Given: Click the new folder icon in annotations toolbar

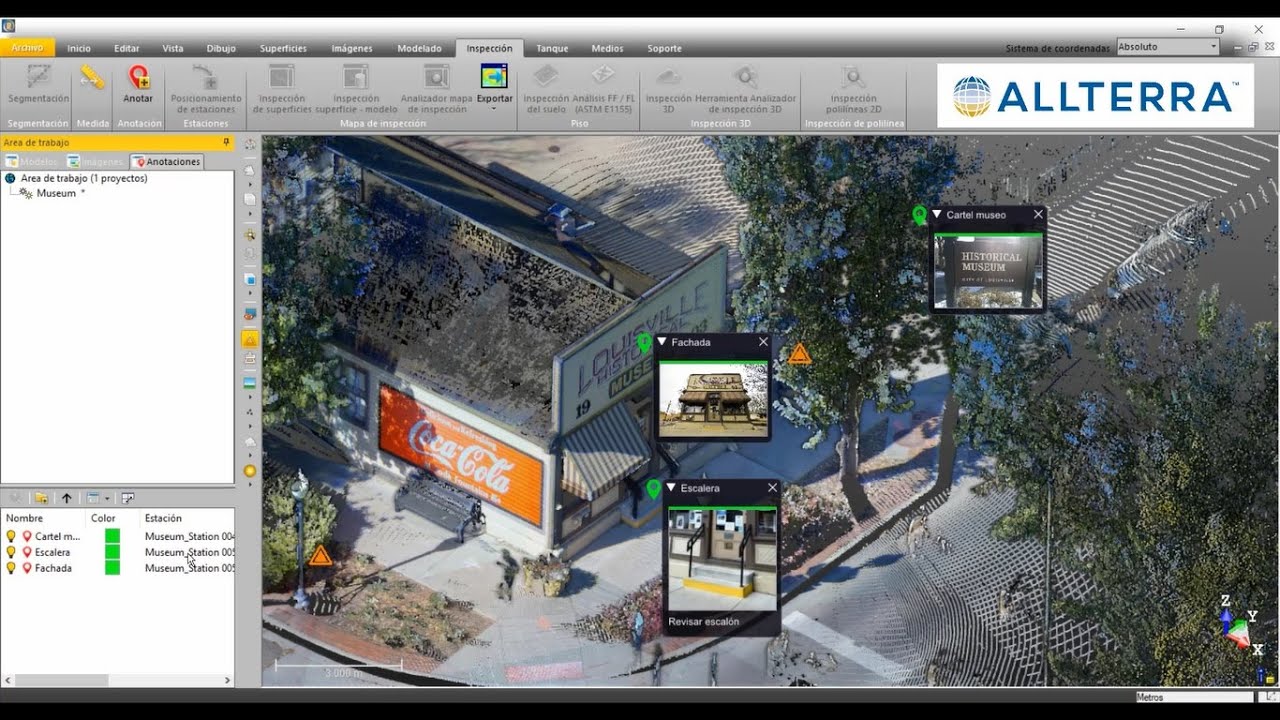Looking at the screenshot, I should pyautogui.click(x=41, y=497).
